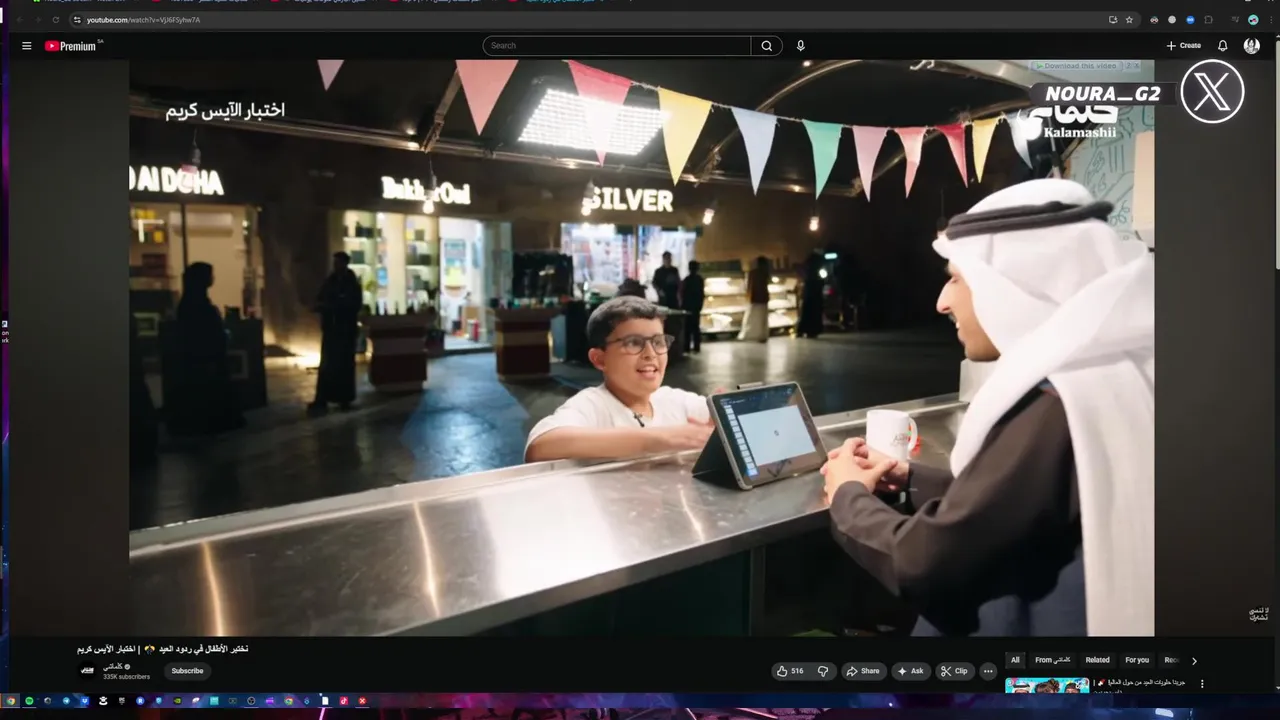Open the YouTube guide hamburger menu

tap(27, 46)
